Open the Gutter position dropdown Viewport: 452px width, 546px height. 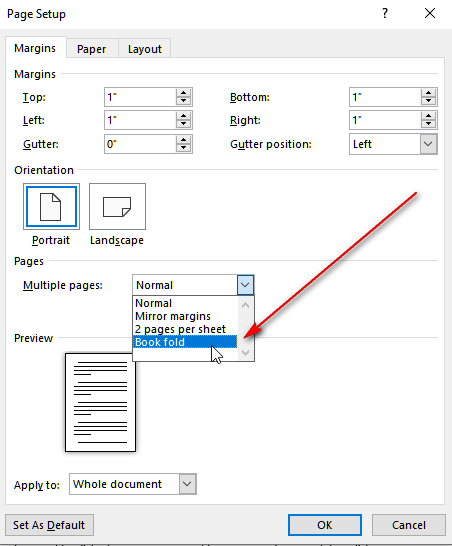[x=428, y=144]
